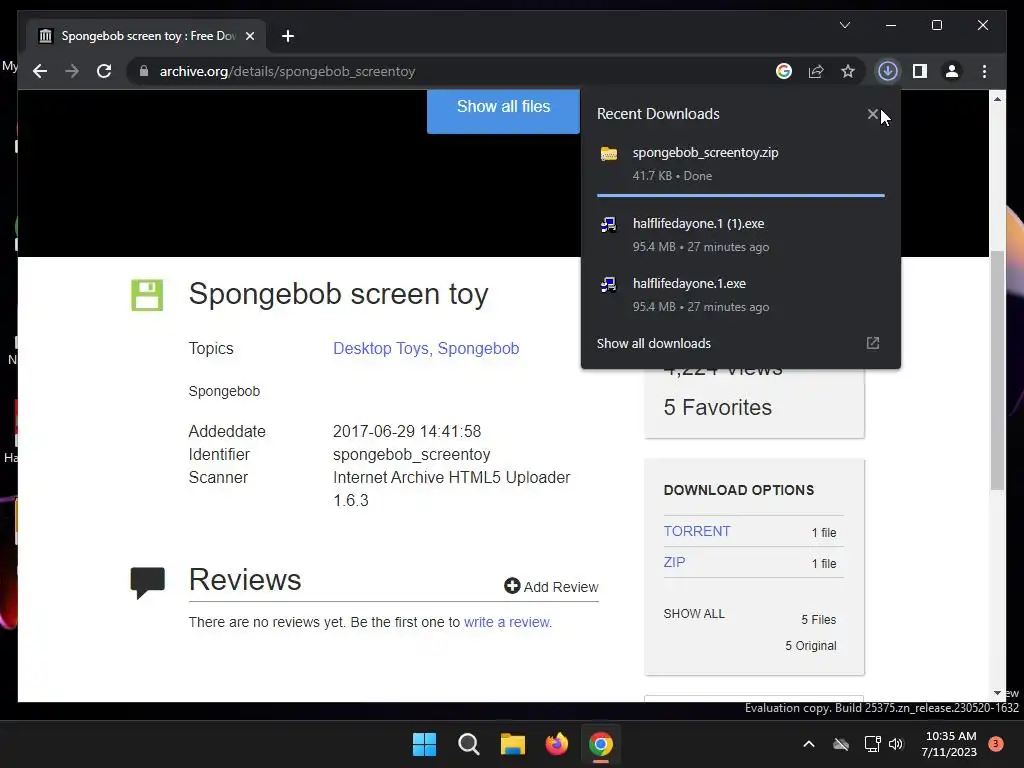Open Windows taskbar search
The width and height of the screenshot is (1024, 768).
tap(468, 744)
